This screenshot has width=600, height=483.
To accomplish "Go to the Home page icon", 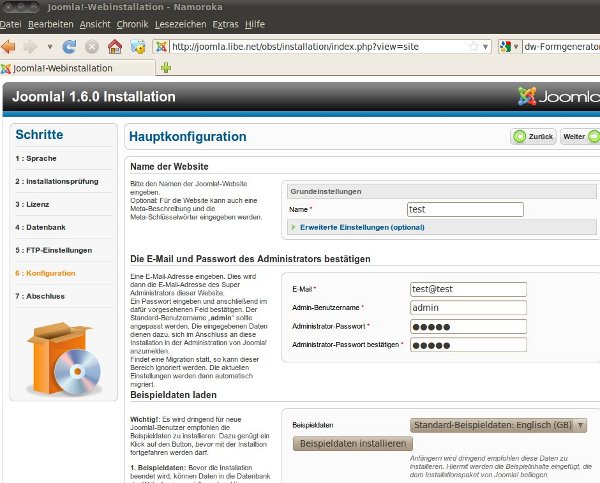I will coord(115,47).
